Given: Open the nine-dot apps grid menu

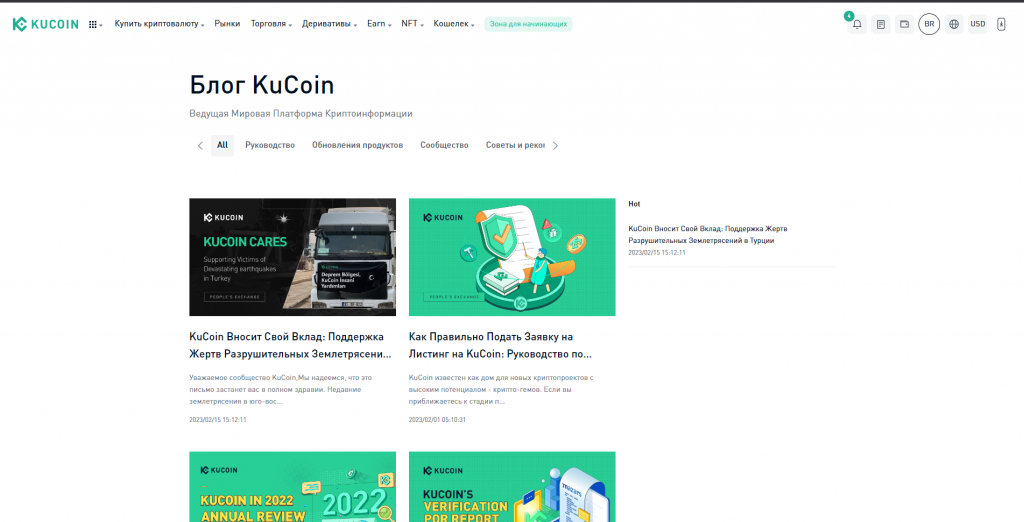Looking at the screenshot, I should point(95,24).
